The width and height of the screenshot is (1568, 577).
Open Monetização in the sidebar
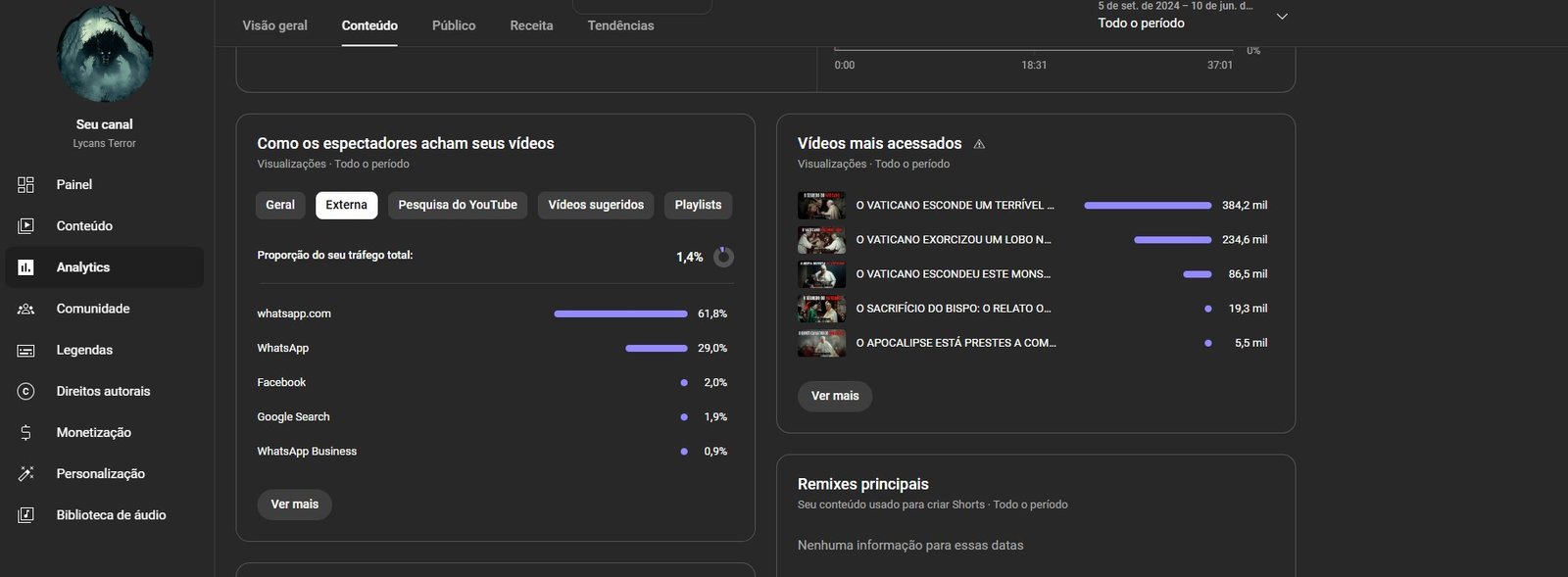point(105,432)
